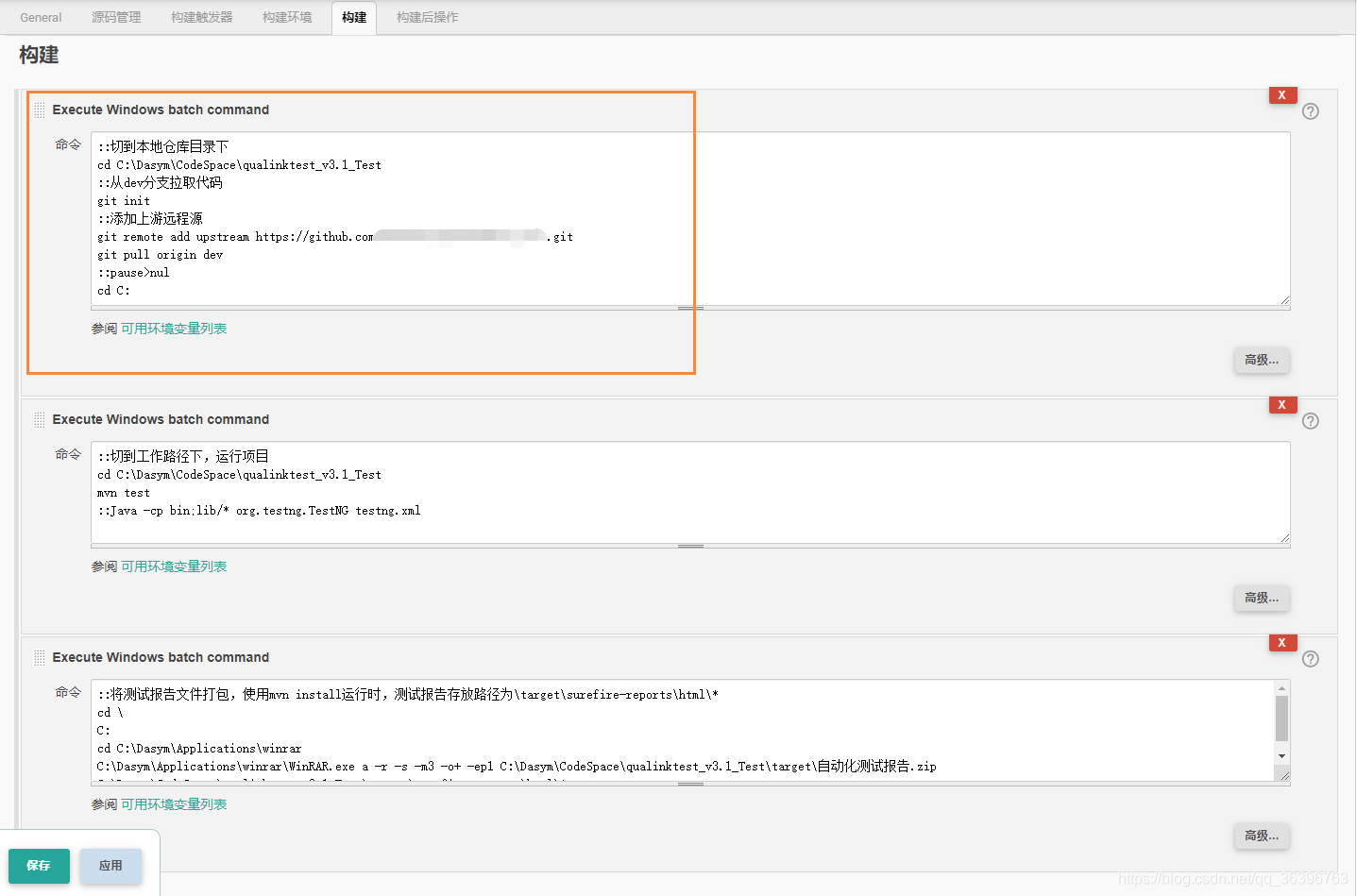Screen dimensions: 1357x896
Task: Go to the 构建后操作 tab
Action: tap(427, 17)
